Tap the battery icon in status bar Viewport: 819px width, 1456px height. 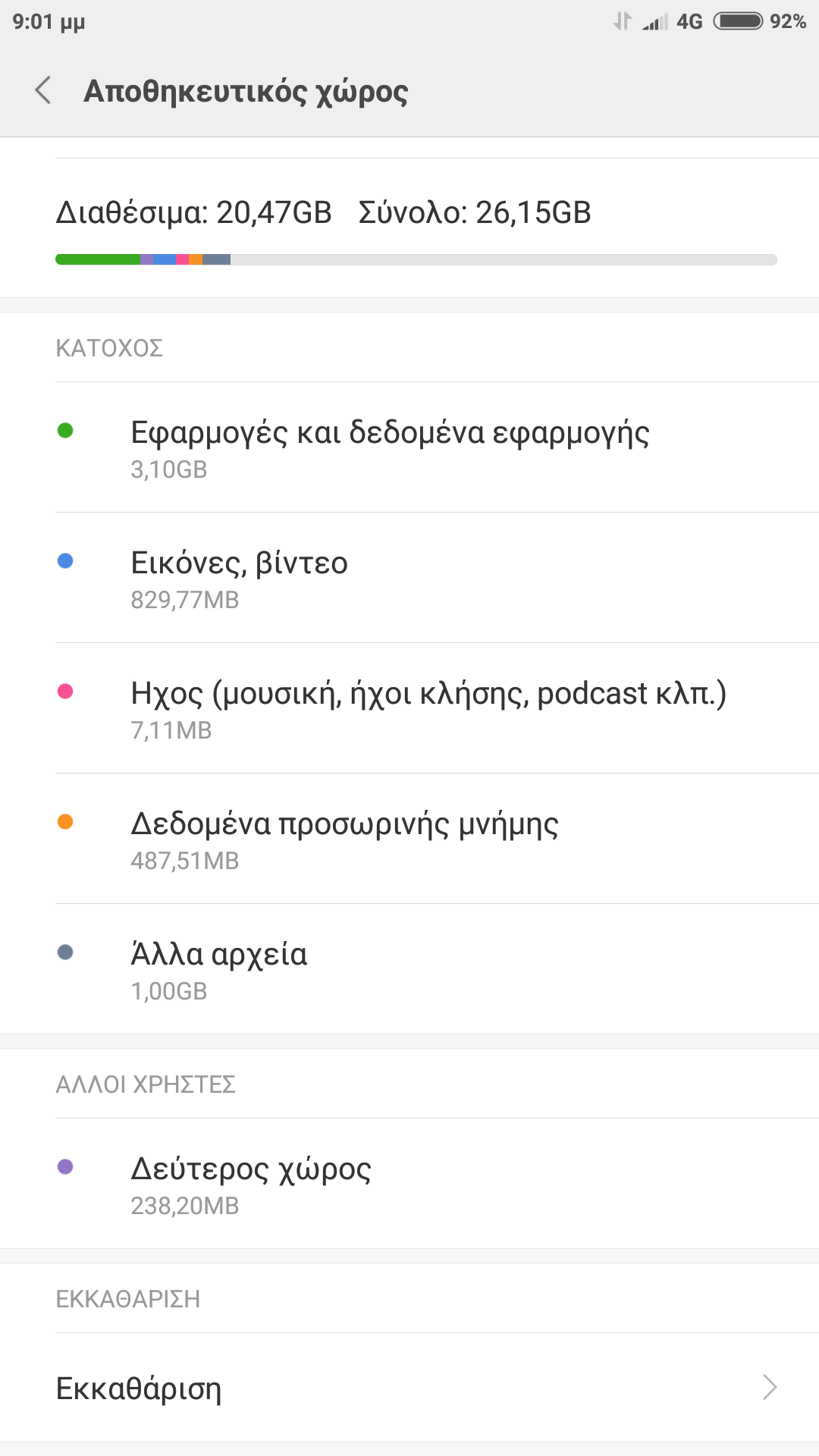738,21
